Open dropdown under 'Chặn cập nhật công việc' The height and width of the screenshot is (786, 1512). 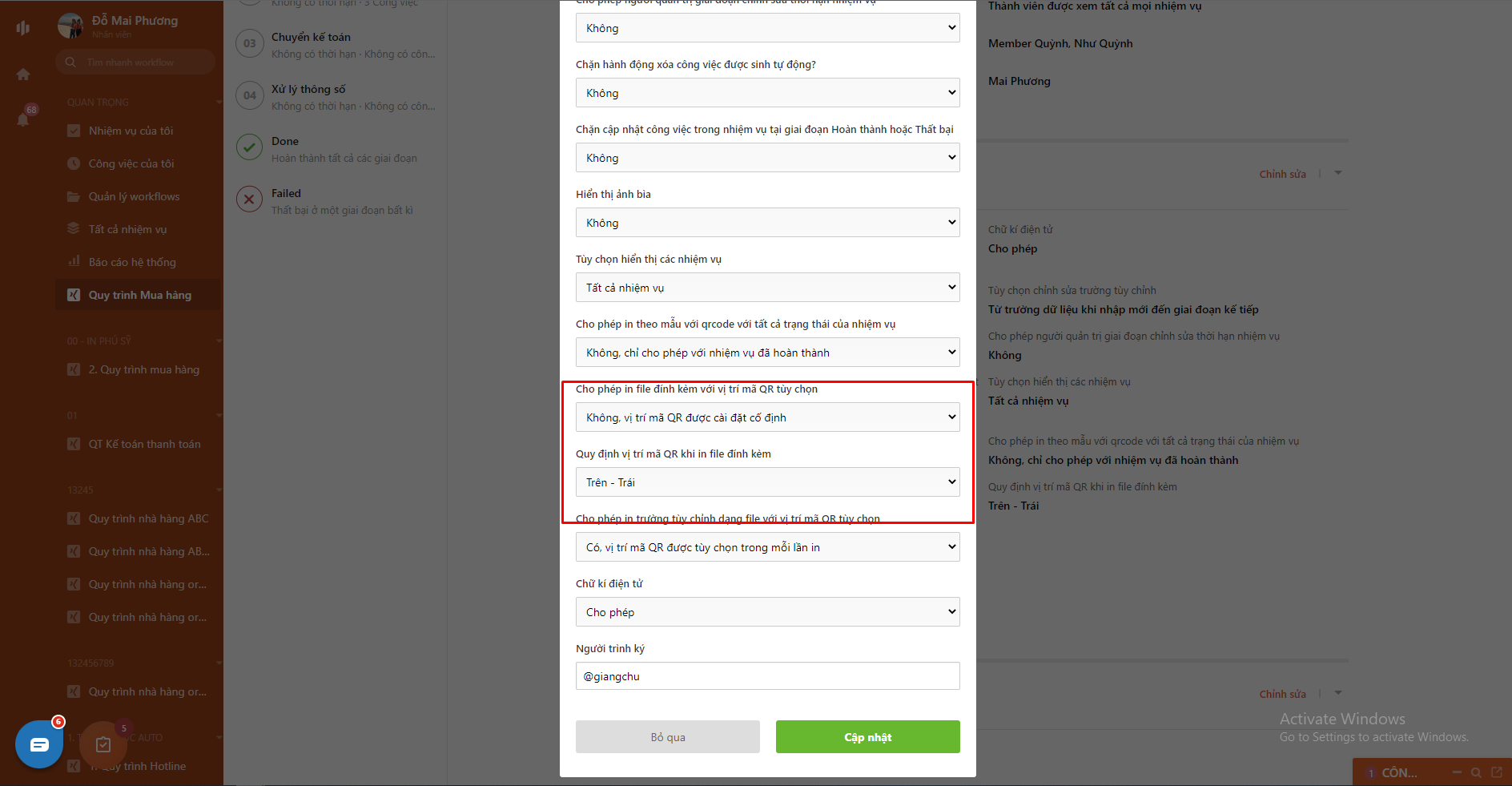click(767, 158)
